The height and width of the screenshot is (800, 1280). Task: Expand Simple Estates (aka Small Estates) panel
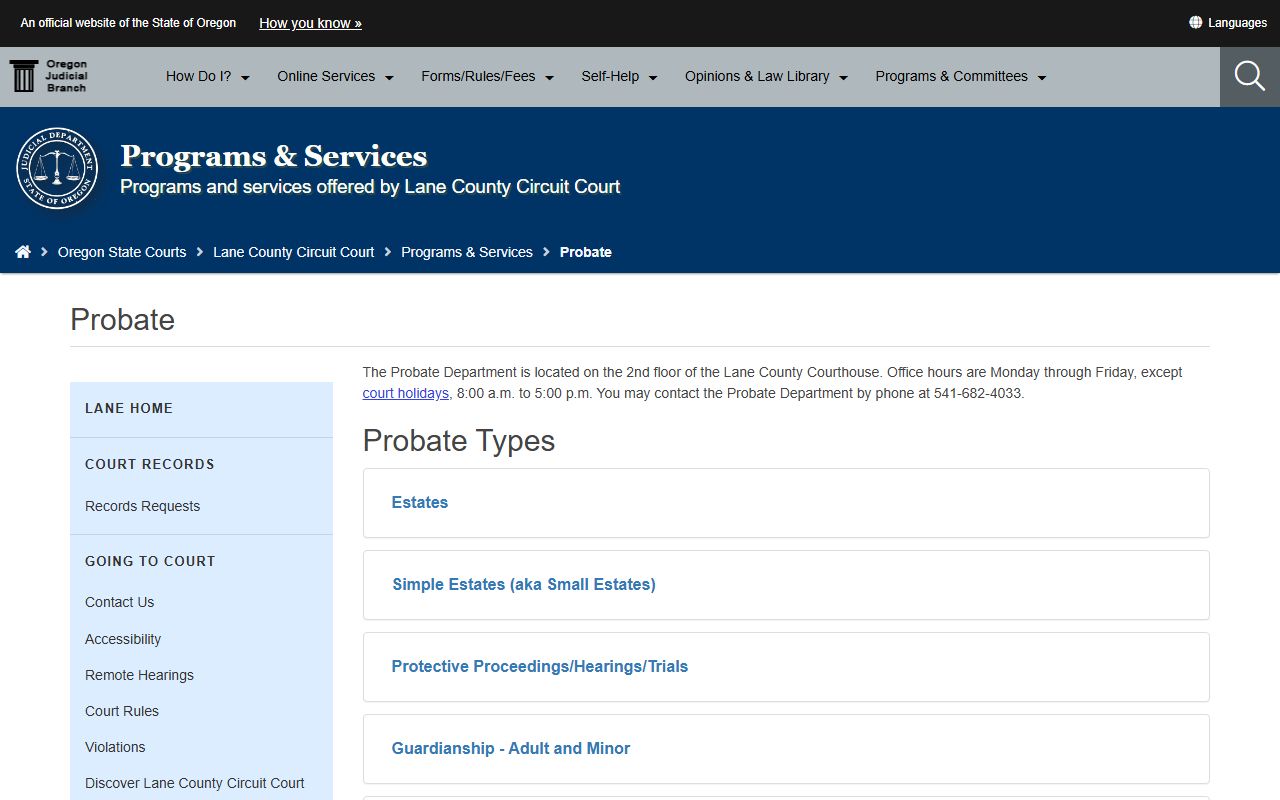786,585
